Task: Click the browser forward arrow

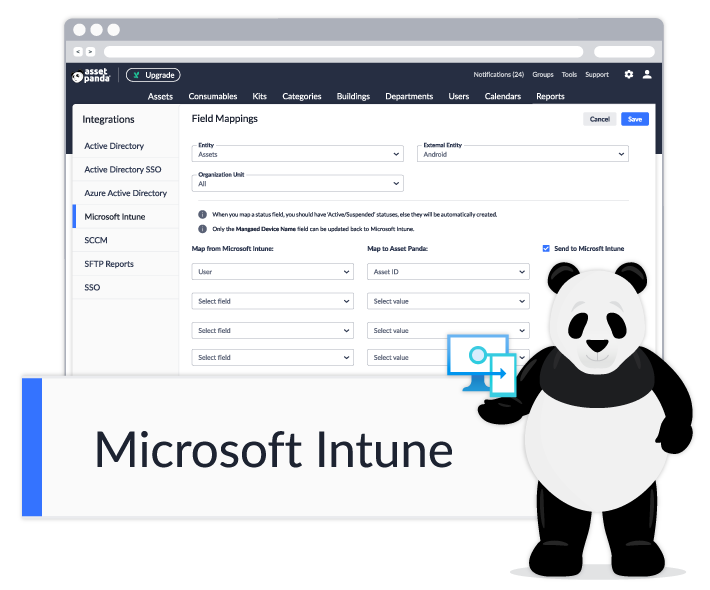Action: pos(90,52)
